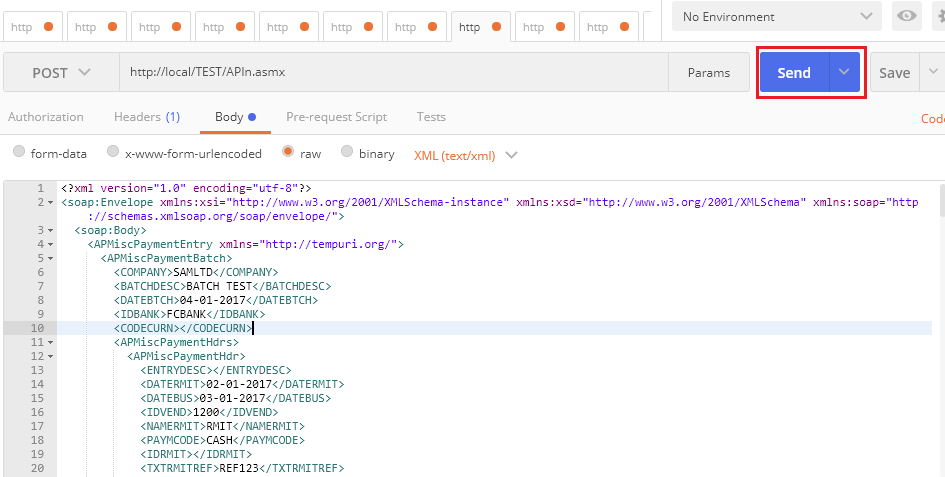This screenshot has width=945, height=477.
Task: Click the IDVEND 1200 line
Action: tap(209, 412)
